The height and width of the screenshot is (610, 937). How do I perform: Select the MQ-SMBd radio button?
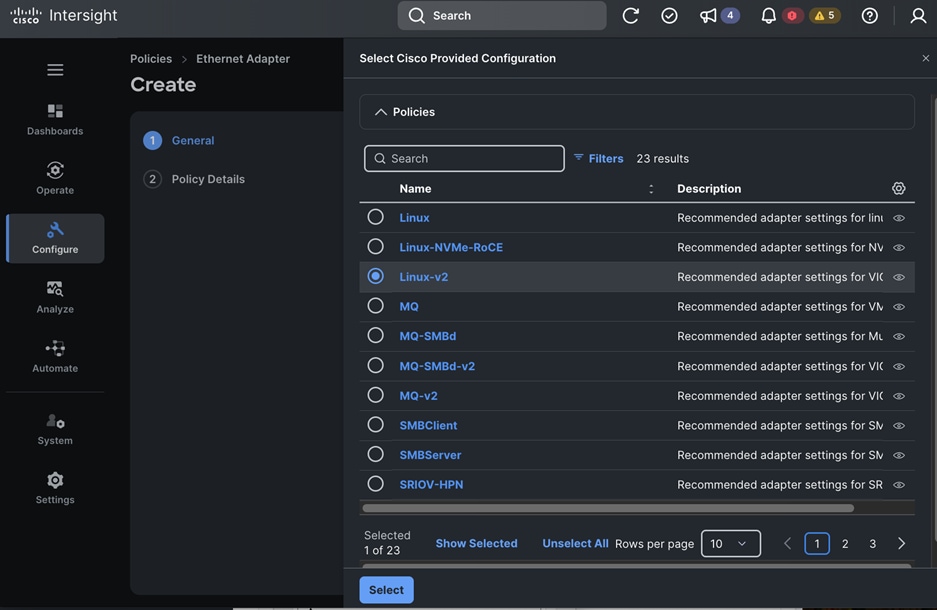click(x=375, y=335)
